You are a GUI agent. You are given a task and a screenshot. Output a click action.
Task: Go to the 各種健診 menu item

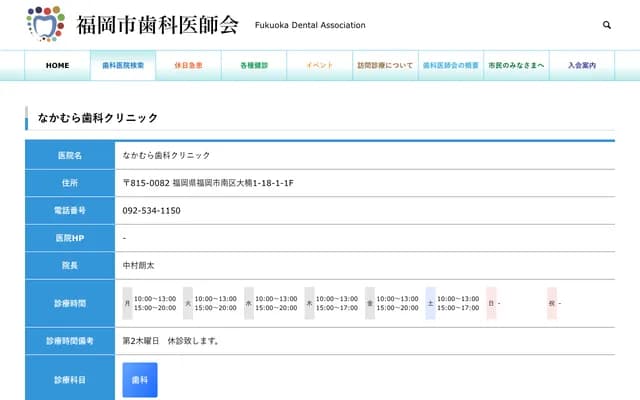pos(253,65)
